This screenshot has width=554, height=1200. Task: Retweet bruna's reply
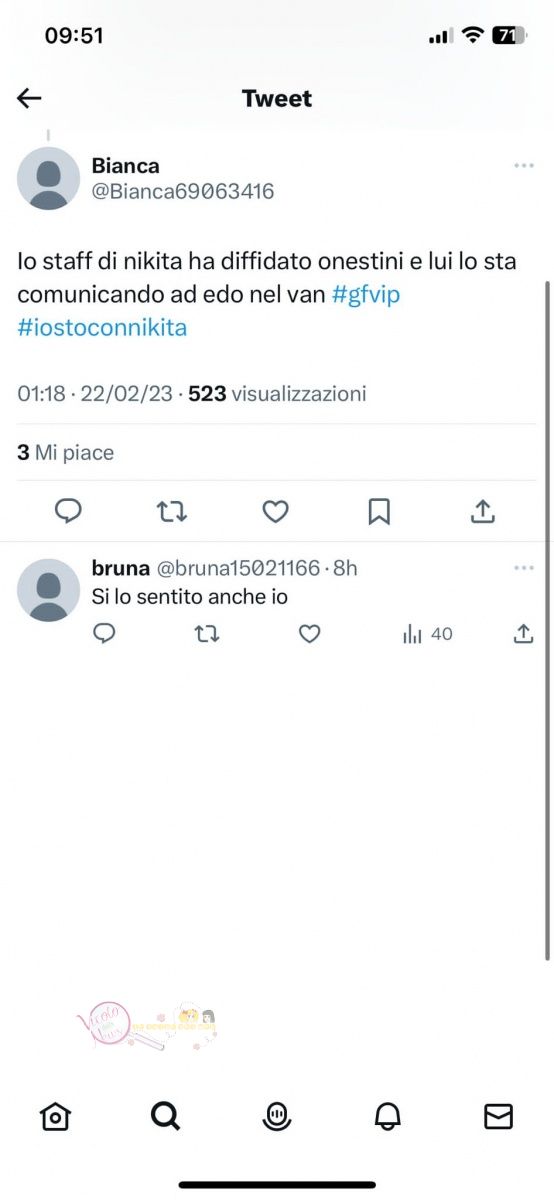(207, 634)
